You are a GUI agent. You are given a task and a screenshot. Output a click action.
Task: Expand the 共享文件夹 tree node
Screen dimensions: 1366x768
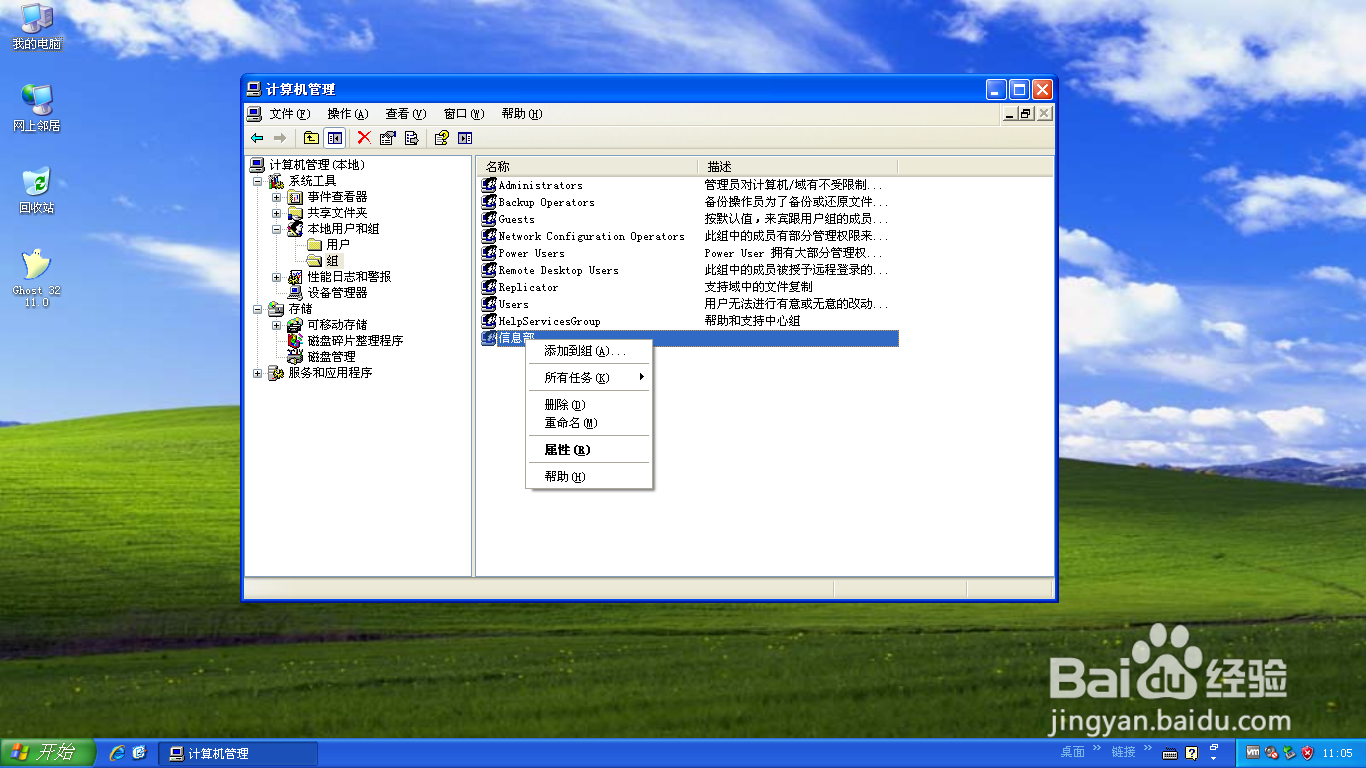point(277,213)
